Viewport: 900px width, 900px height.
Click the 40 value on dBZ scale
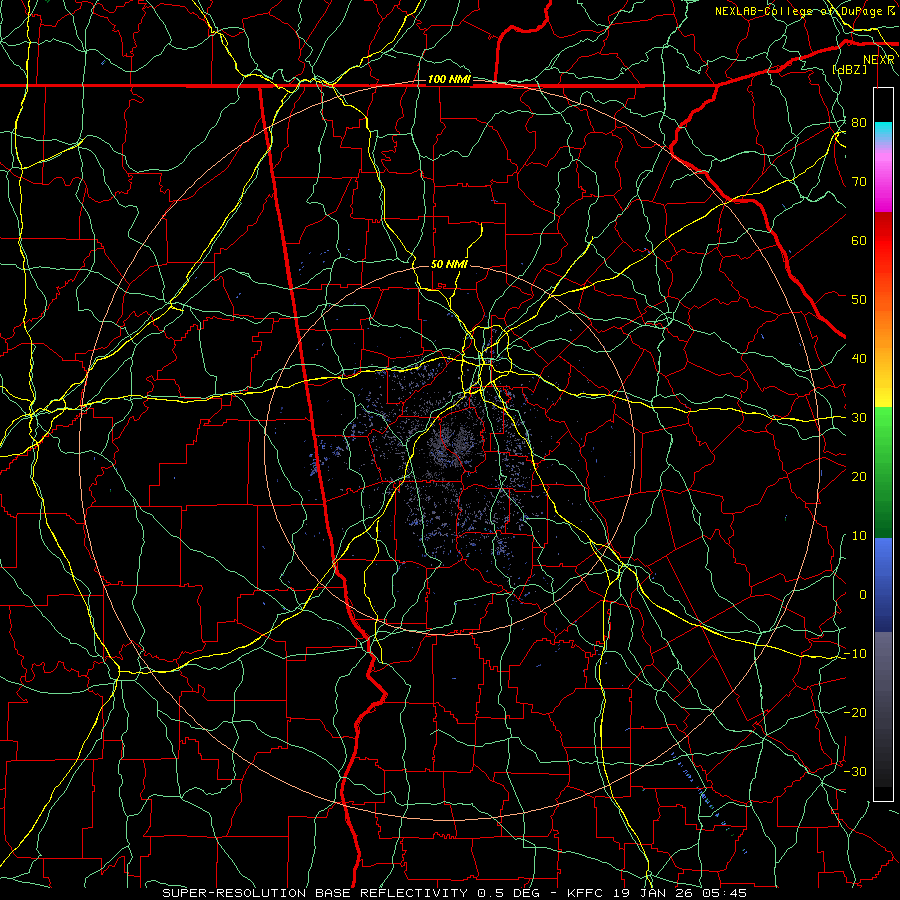pos(859,359)
